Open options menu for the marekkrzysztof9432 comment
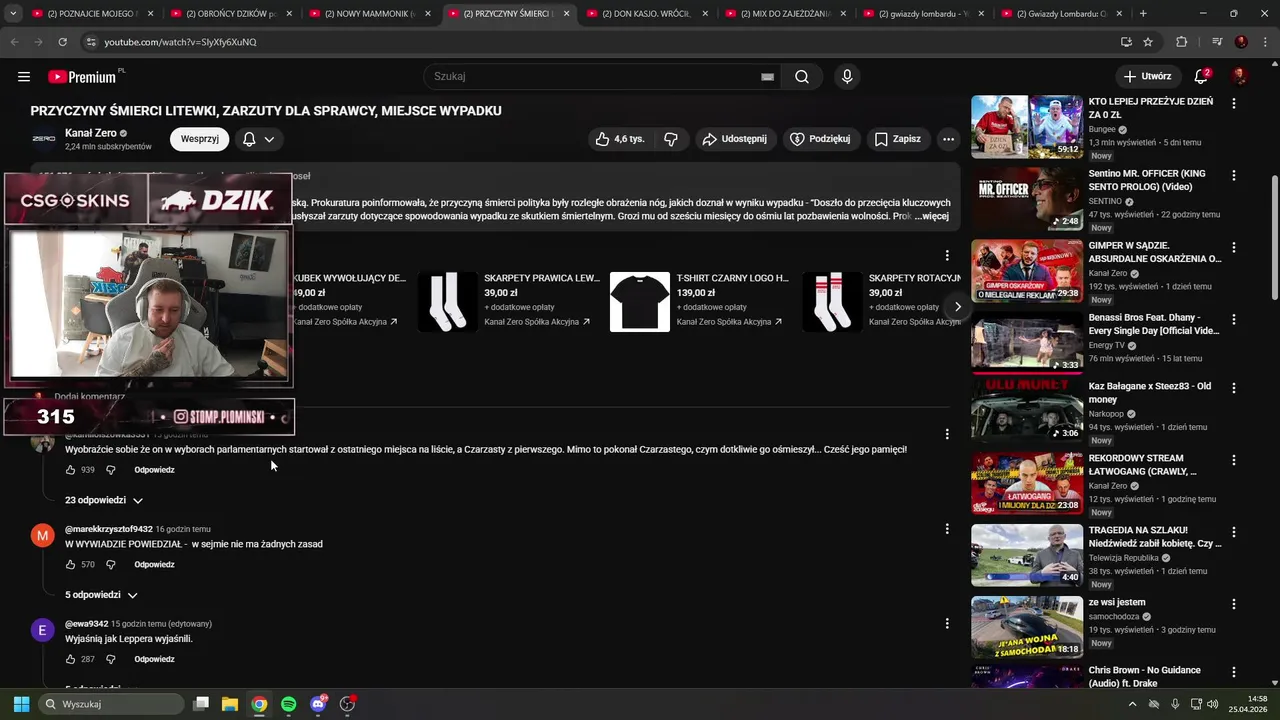1280x720 pixels. coord(947,529)
